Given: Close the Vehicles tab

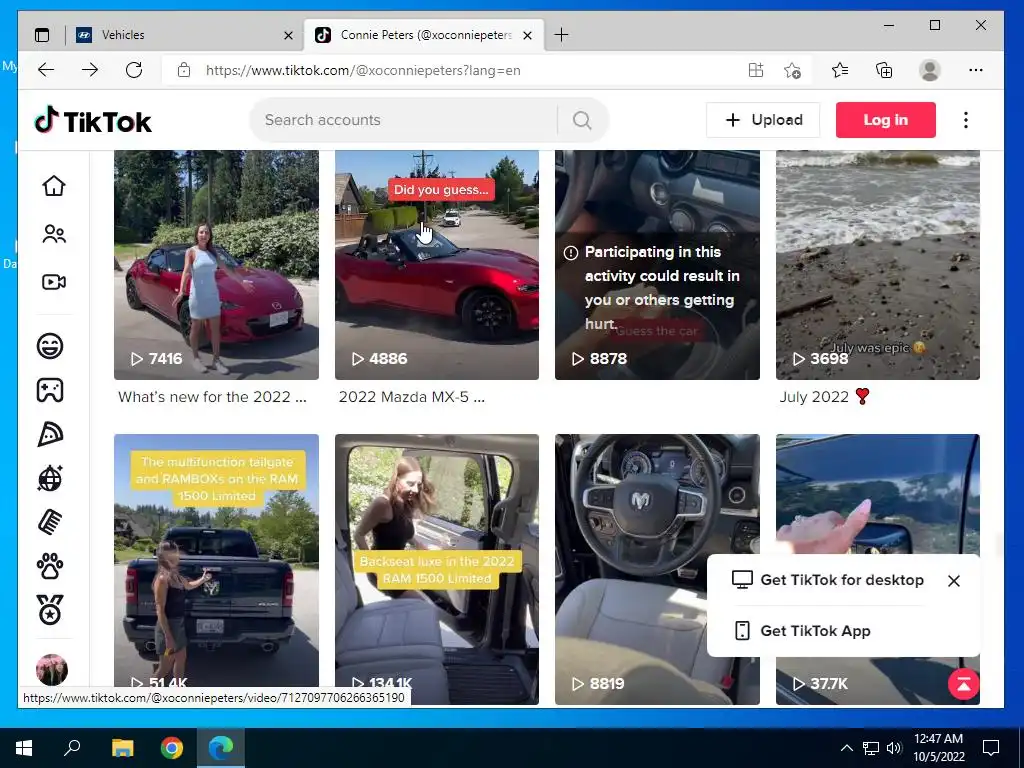Looking at the screenshot, I should point(288,35).
